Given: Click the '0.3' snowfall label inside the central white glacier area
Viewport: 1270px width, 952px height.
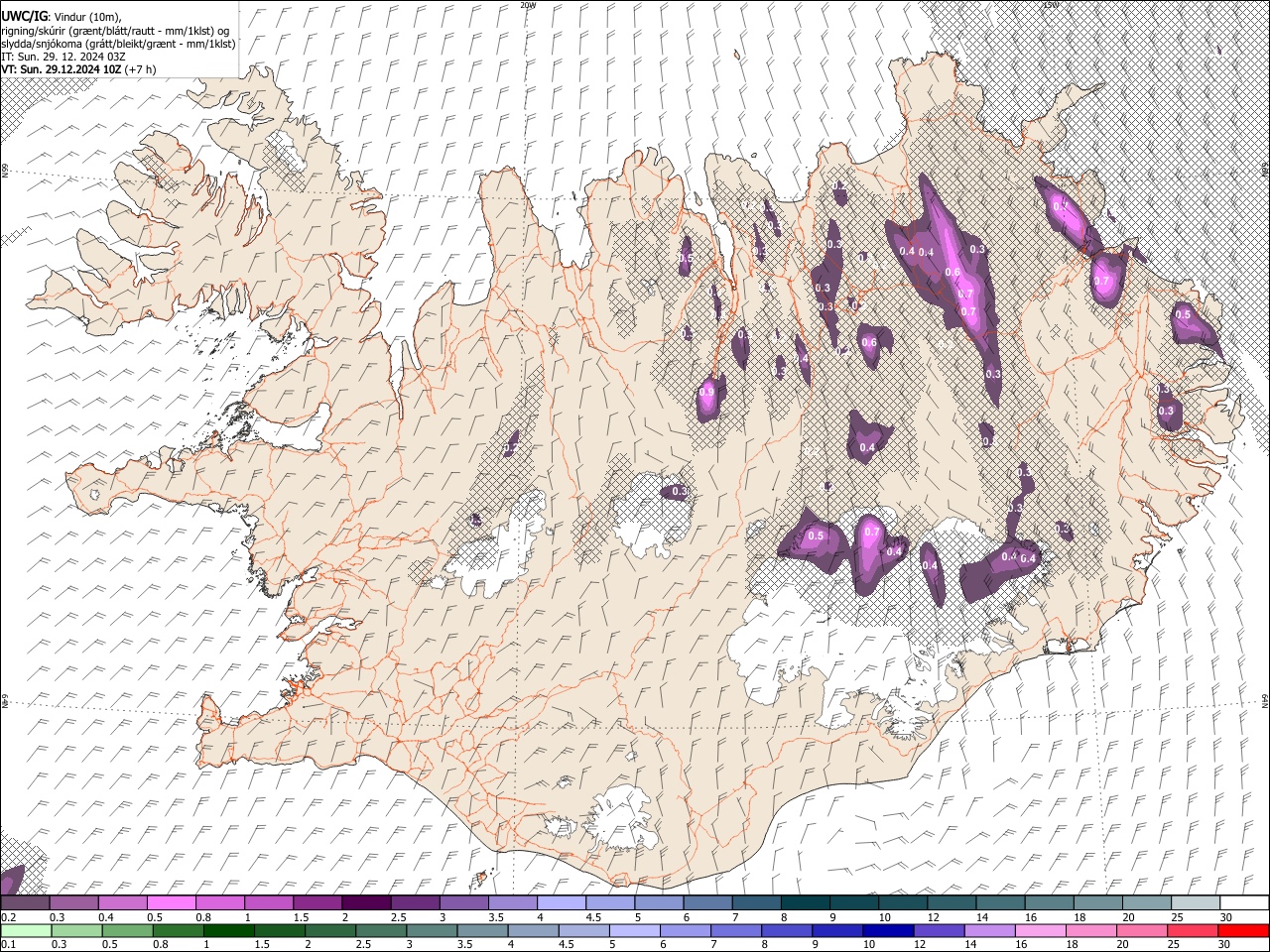Looking at the screenshot, I should 680,492.
